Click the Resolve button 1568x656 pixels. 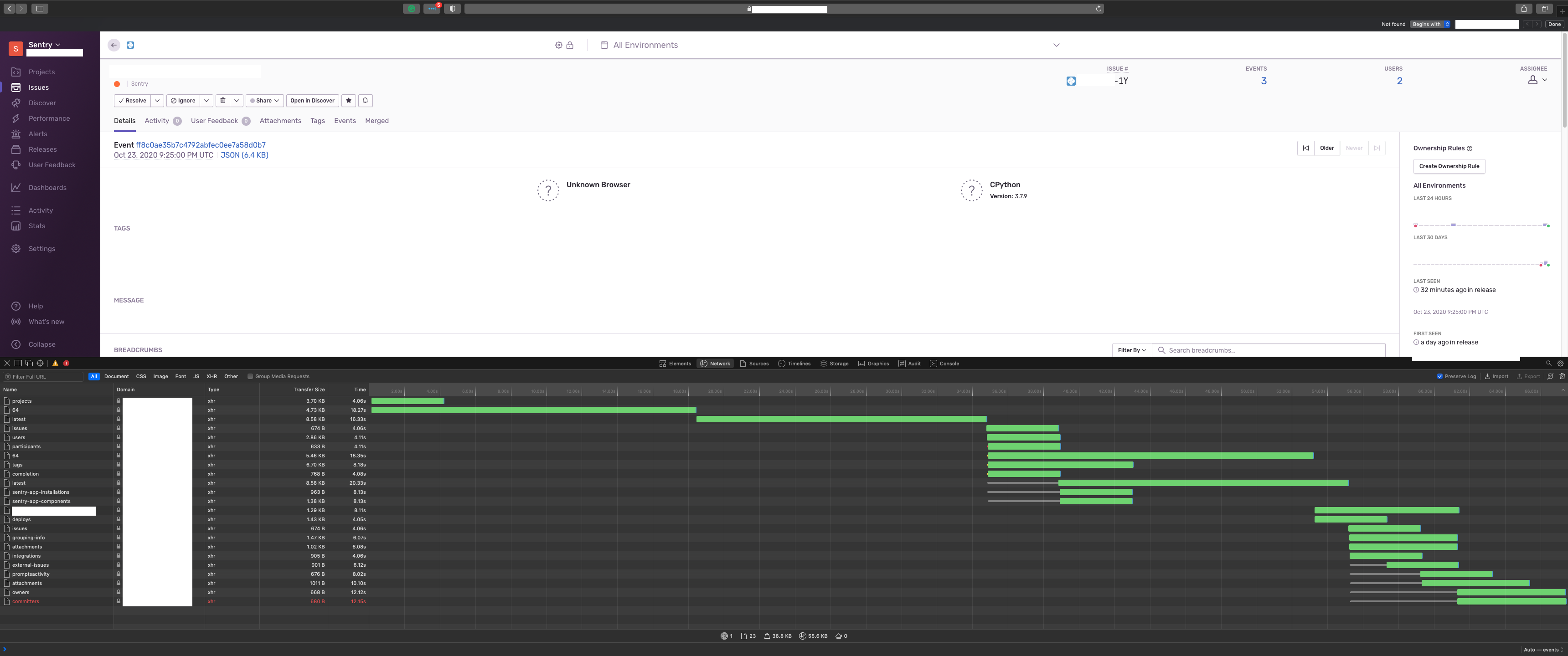point(132,100)
